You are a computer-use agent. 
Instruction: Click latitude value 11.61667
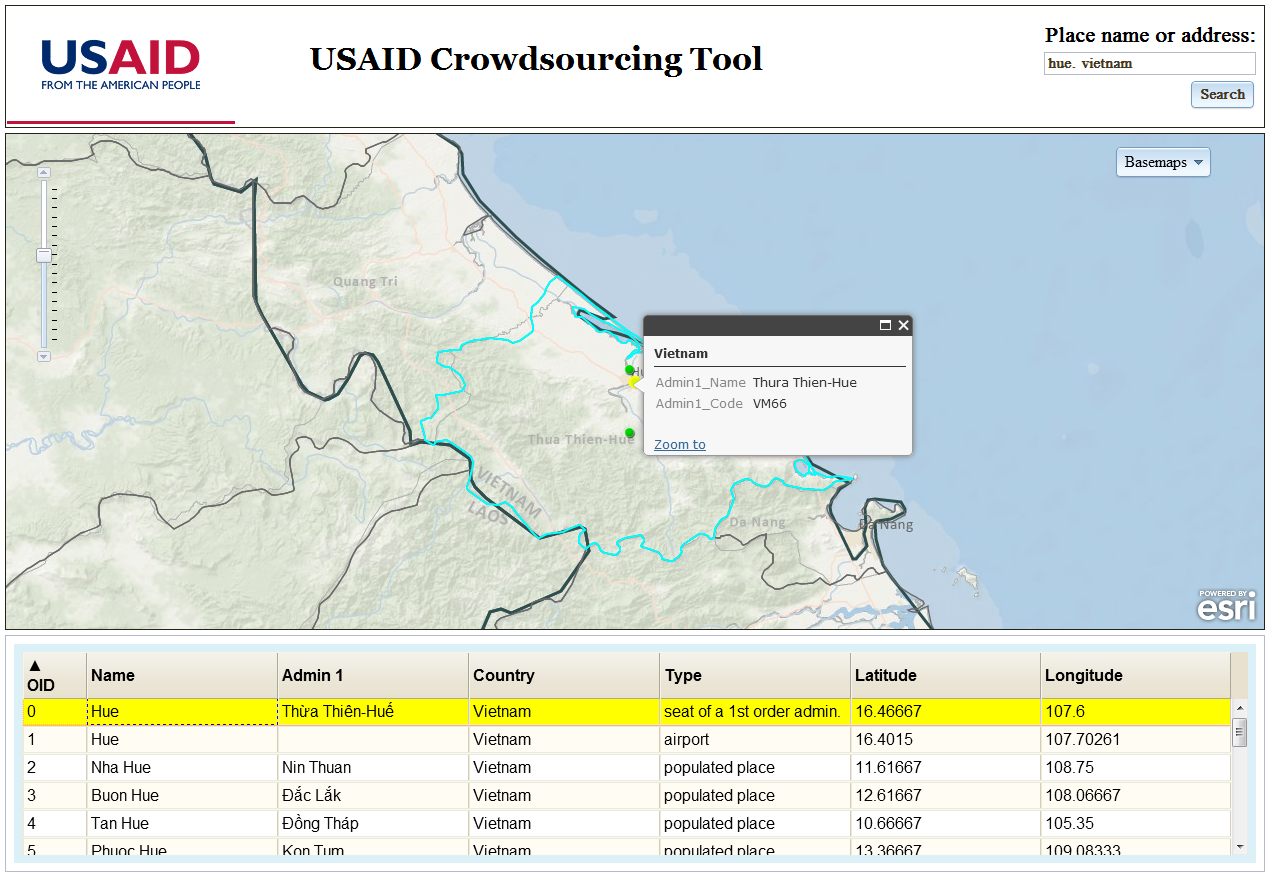click(x=945, y=768)
